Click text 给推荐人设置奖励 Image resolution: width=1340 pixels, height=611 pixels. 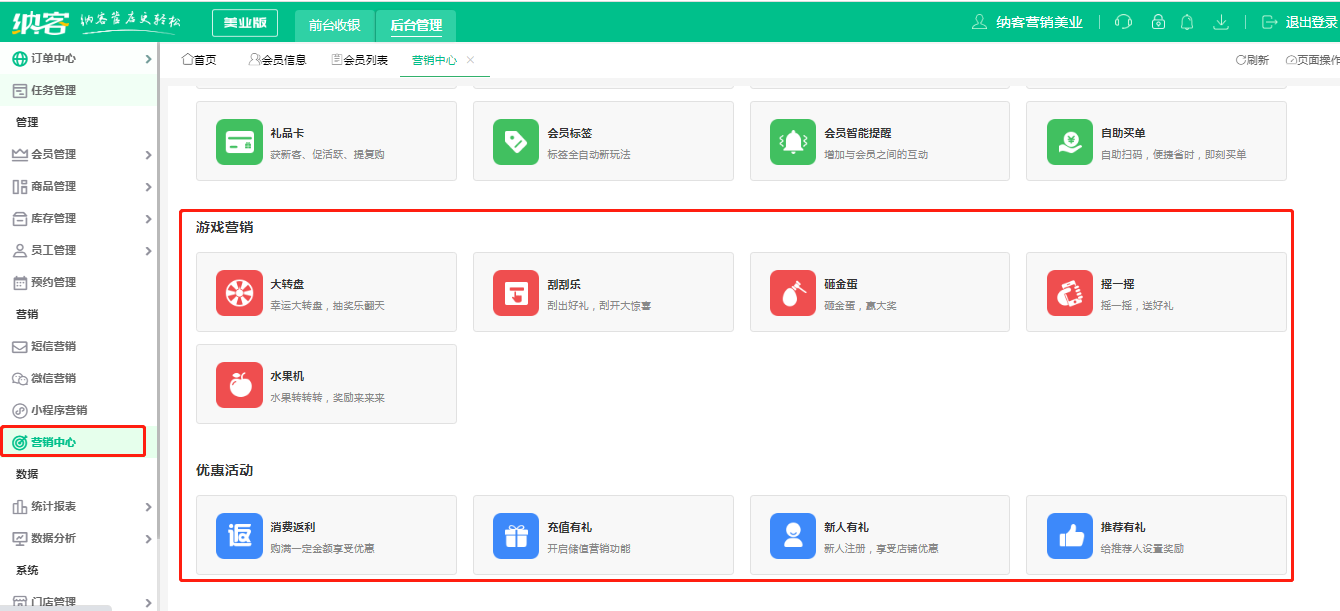[x=1143, y=548]
